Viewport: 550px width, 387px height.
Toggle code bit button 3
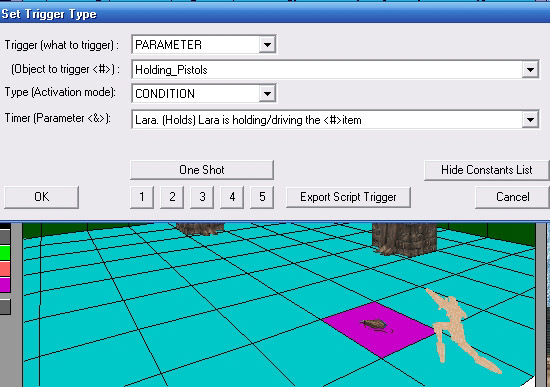pos(202,197)
